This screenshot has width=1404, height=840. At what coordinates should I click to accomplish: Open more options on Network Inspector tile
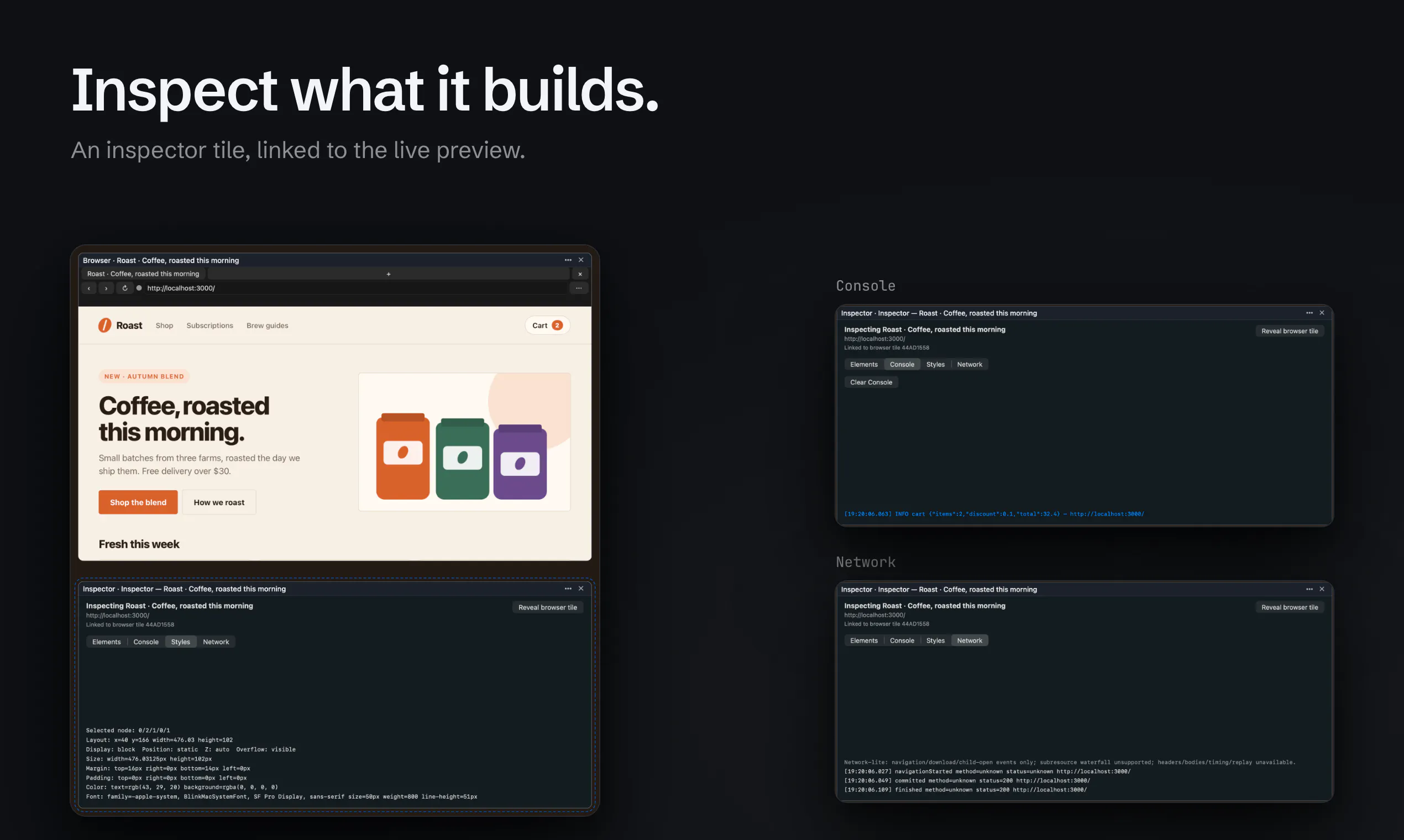(x=1309, y=589)
